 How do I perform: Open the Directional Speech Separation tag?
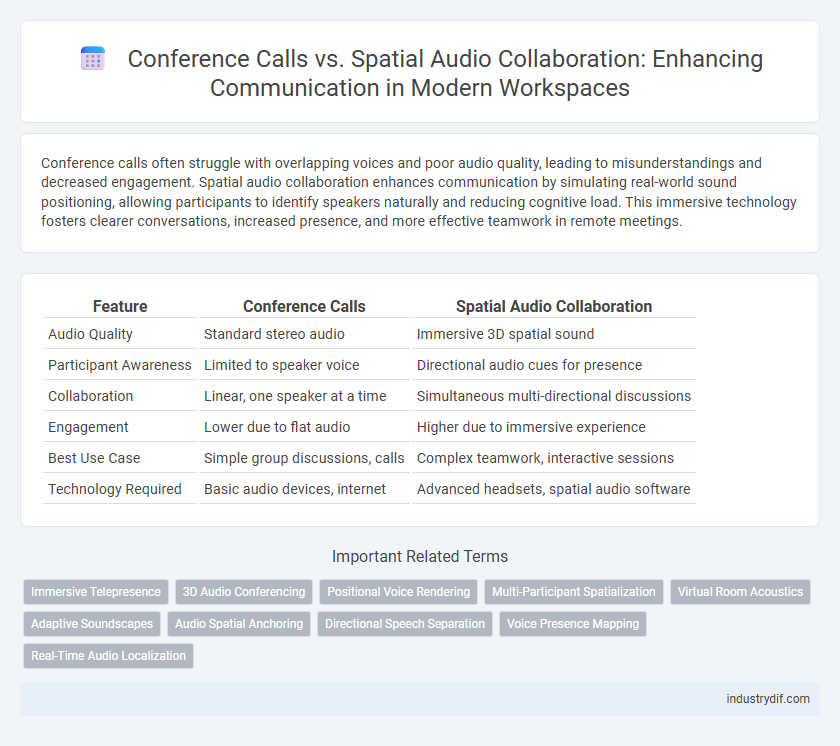tap(406, 623)
